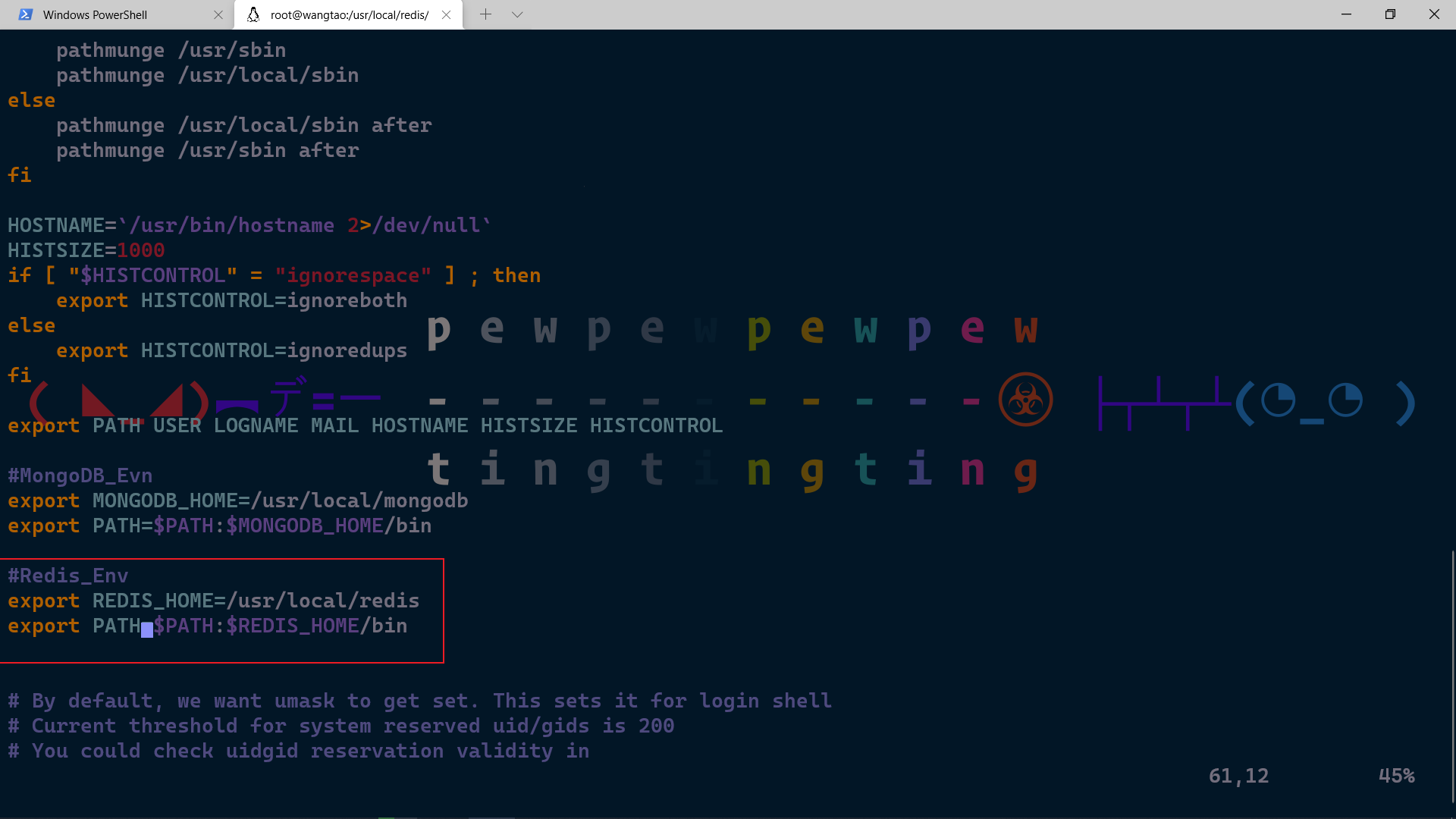The height and width of the screenshot is (819, 1456).
Task: Click the PowerShell icon on first tab
Action: coord(26,14)
